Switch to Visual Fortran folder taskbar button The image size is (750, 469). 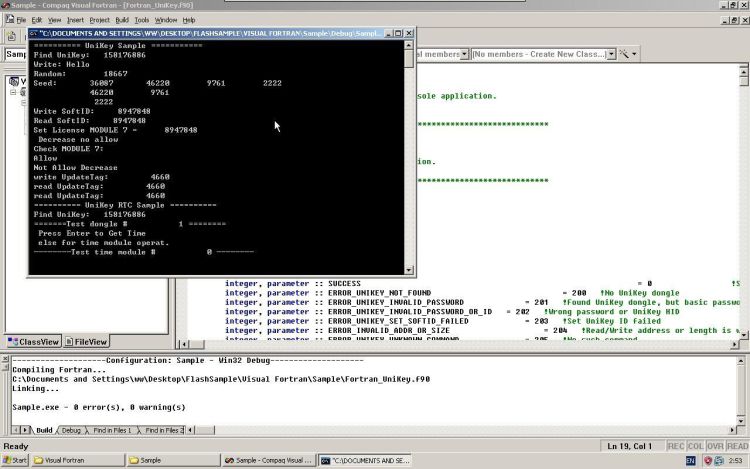point(78,460)
